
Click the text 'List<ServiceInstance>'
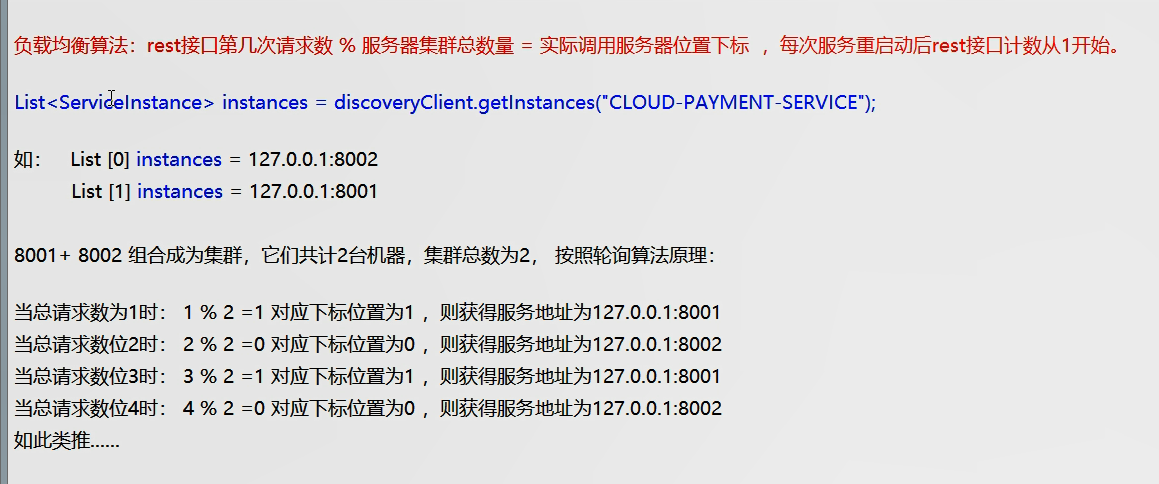115,102
